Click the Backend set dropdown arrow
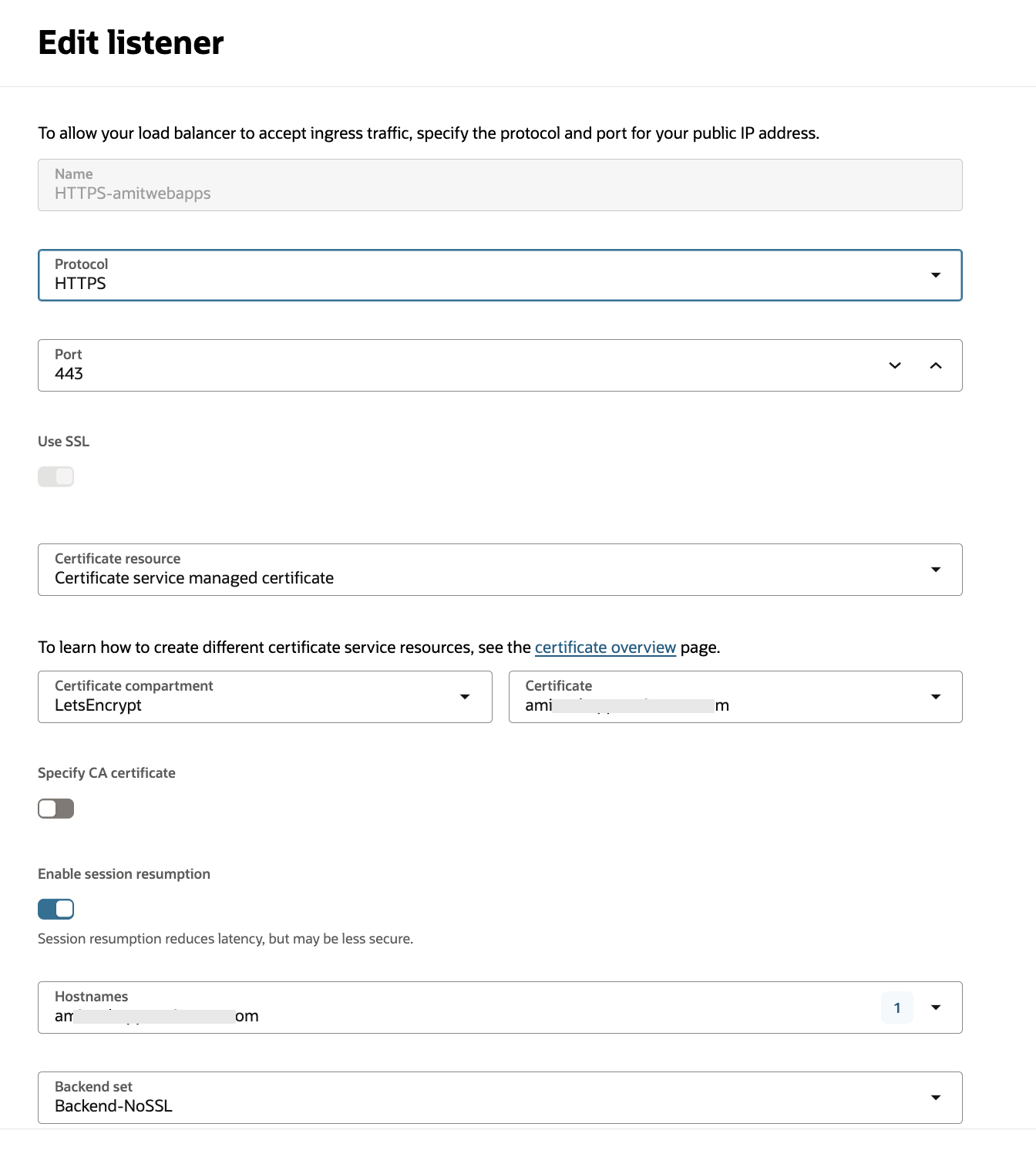This screenshot has height=1164, width=1036. pyautogui.click(x=935, y=1098)
